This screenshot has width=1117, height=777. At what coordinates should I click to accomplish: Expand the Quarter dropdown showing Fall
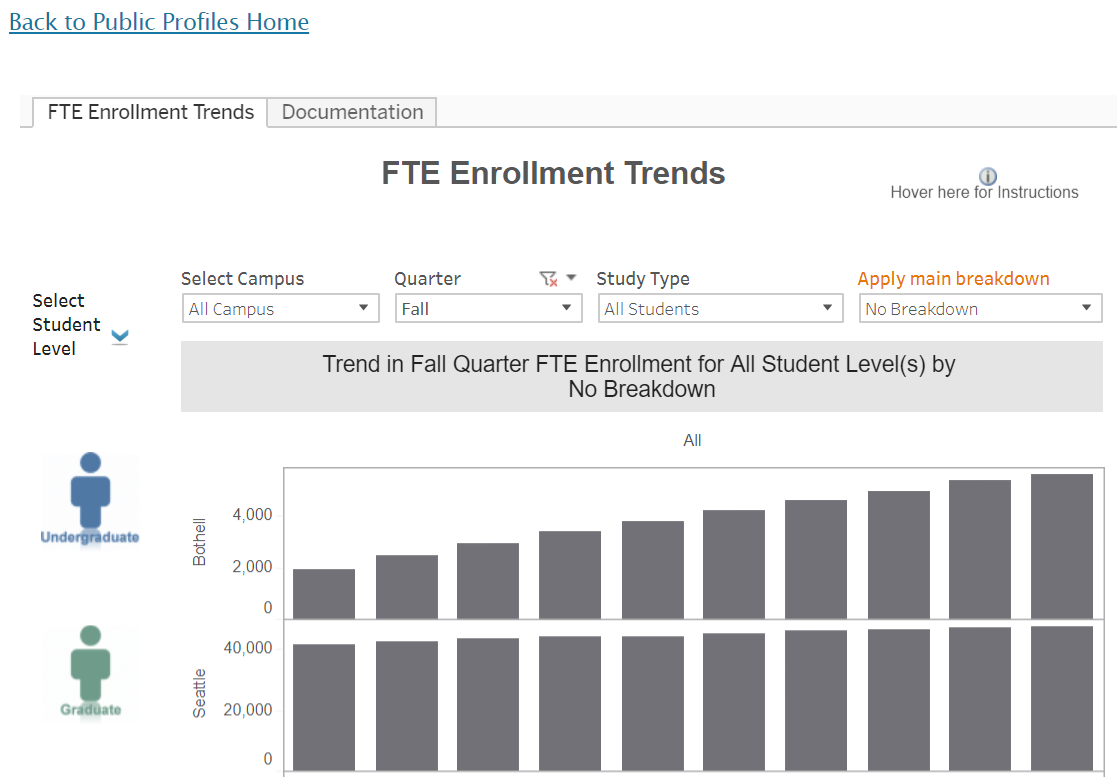489,308
